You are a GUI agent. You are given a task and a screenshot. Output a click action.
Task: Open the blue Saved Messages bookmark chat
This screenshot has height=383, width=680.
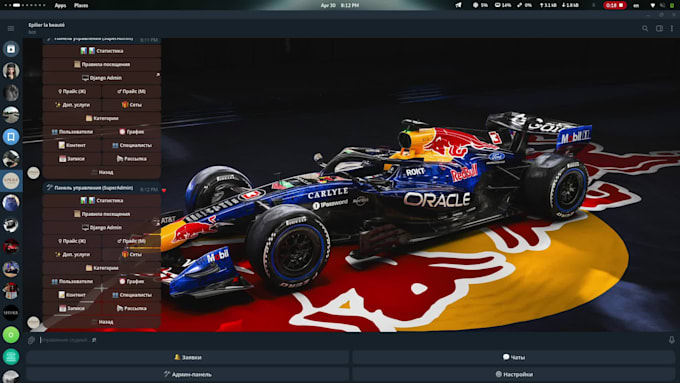[11, 137]
